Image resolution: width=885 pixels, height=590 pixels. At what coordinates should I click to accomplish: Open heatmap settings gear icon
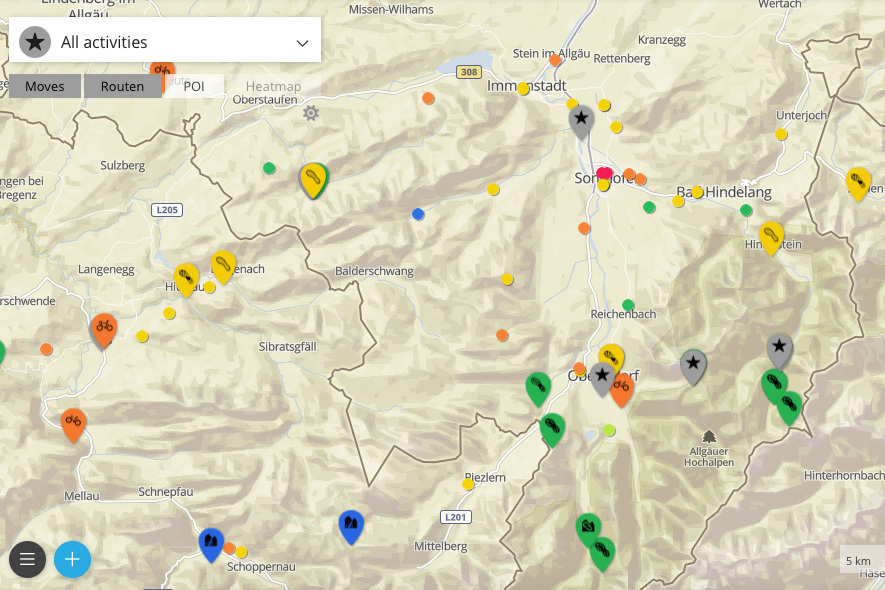click(x=311, y=113)
